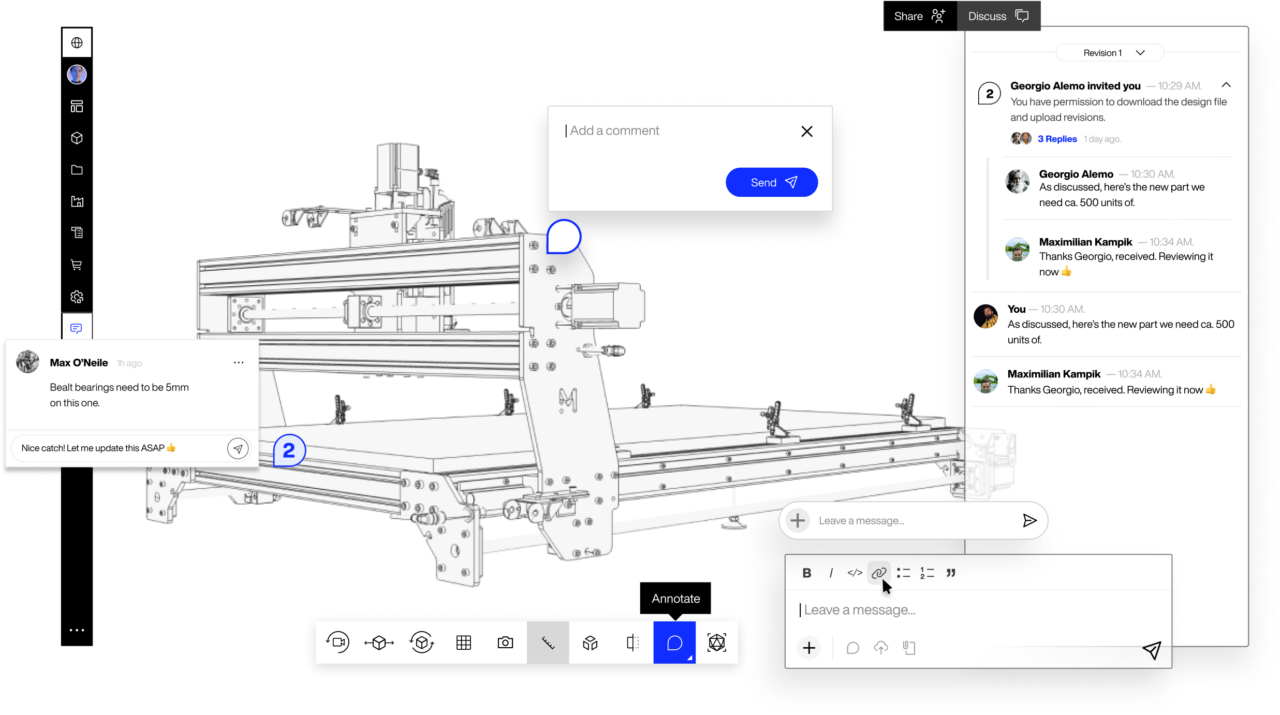Open the shopping cart in sidebar

[x=77, y=264]
